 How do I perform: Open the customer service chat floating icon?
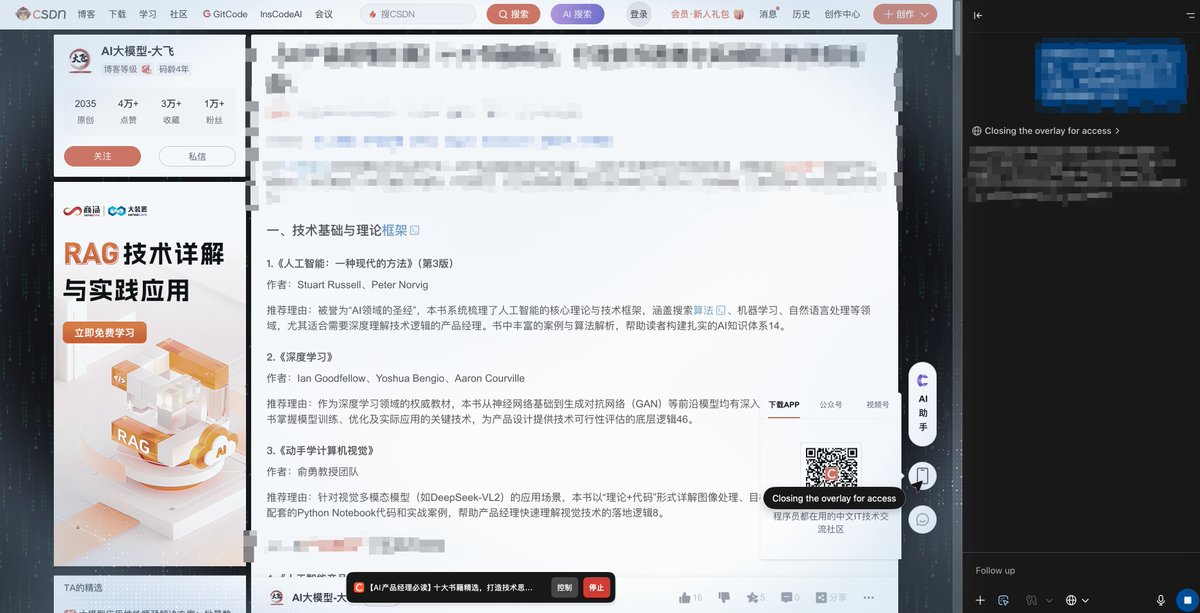tap(922, 519)
